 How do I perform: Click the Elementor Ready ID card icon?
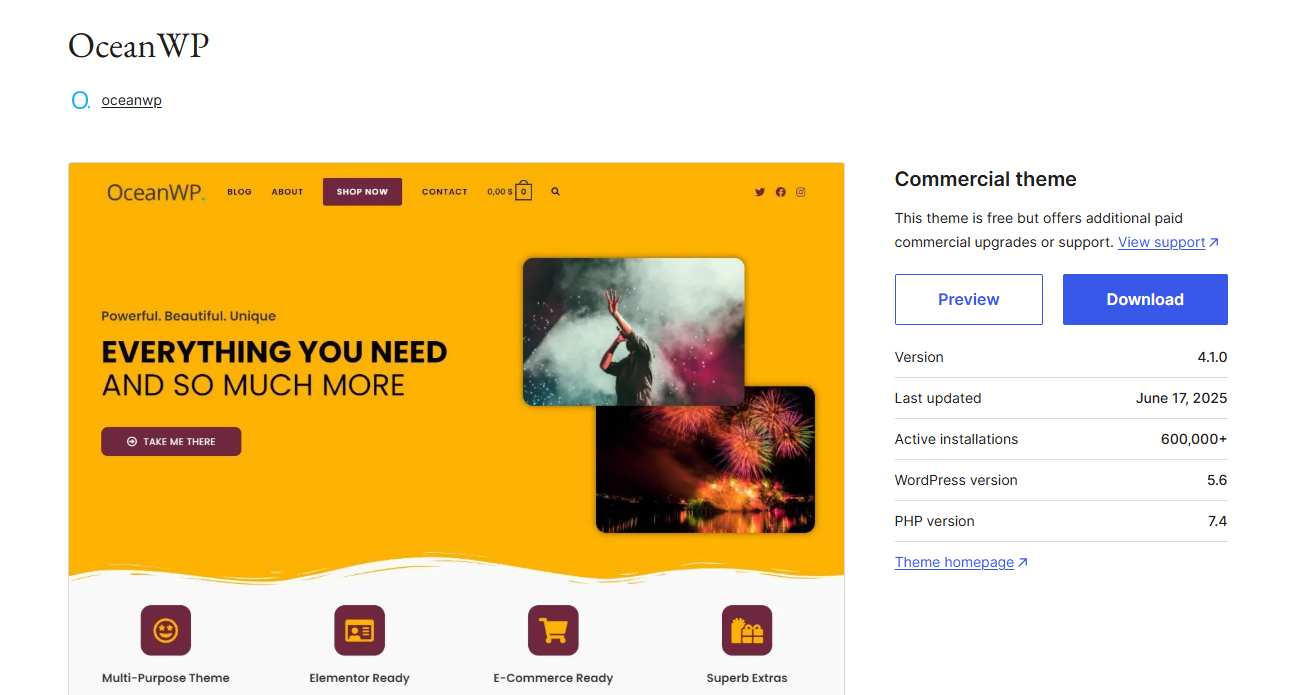click(x=359, y=630)
